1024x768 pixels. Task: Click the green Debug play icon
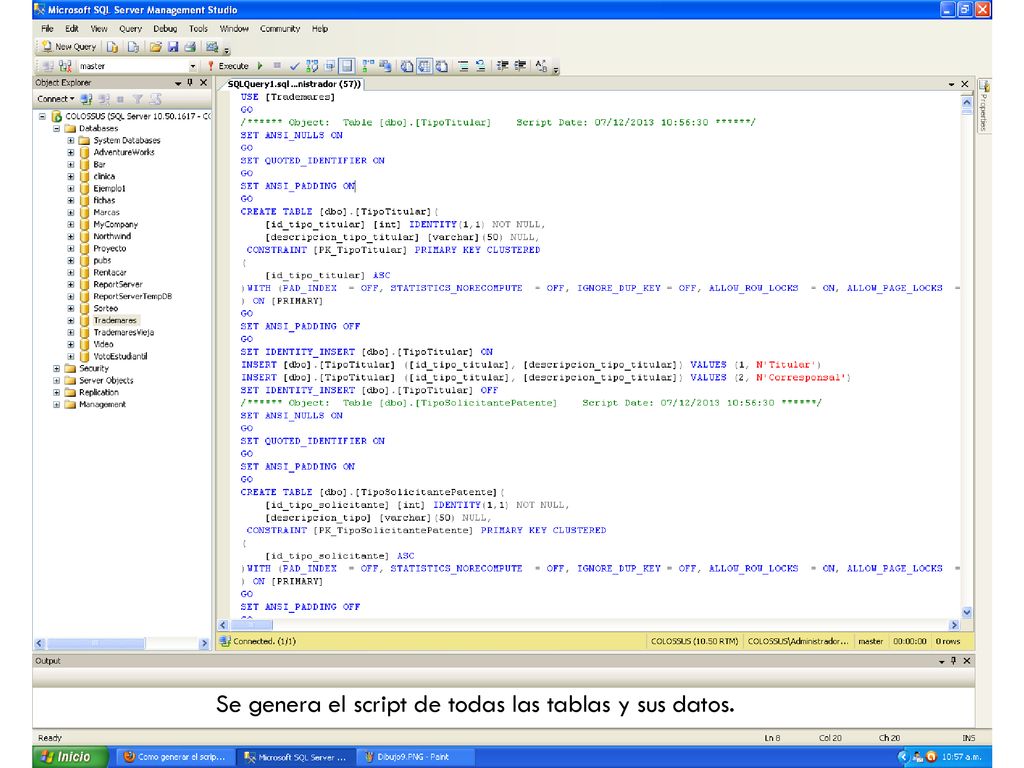tap(260, 66)
